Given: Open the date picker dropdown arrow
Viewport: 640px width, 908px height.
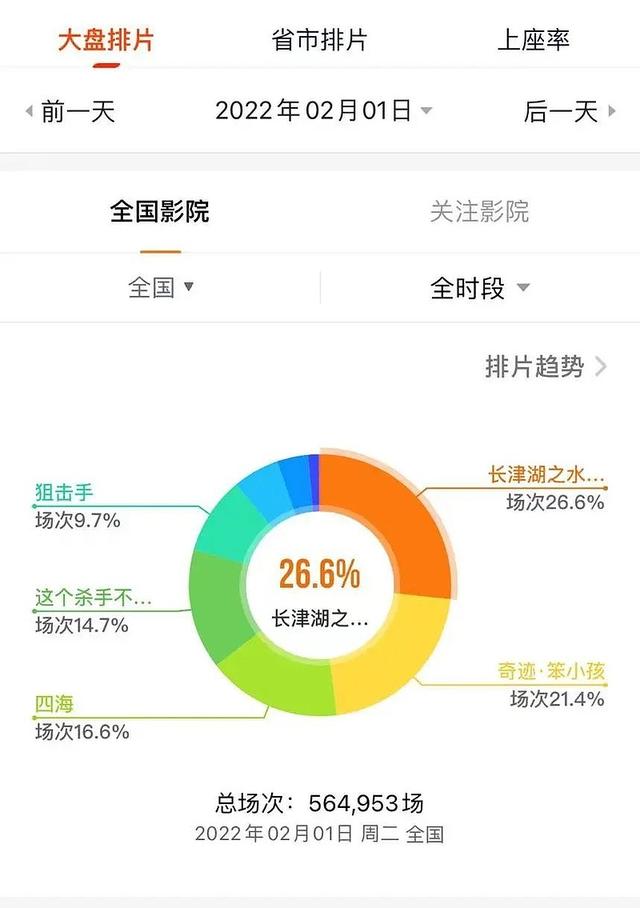Looking at the screenshot, I should click(x=427, y=111).
